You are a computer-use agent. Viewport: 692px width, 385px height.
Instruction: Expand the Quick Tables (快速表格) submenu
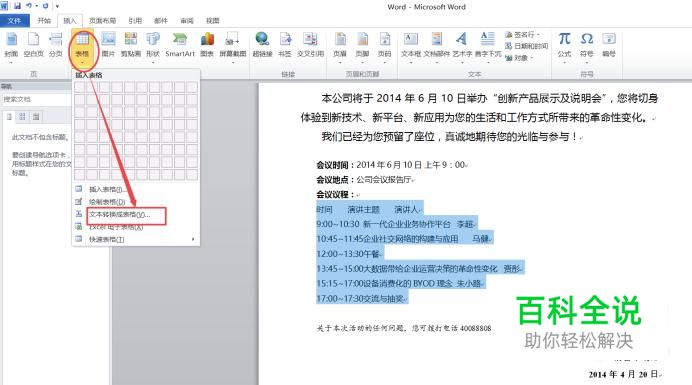(136, 239)
